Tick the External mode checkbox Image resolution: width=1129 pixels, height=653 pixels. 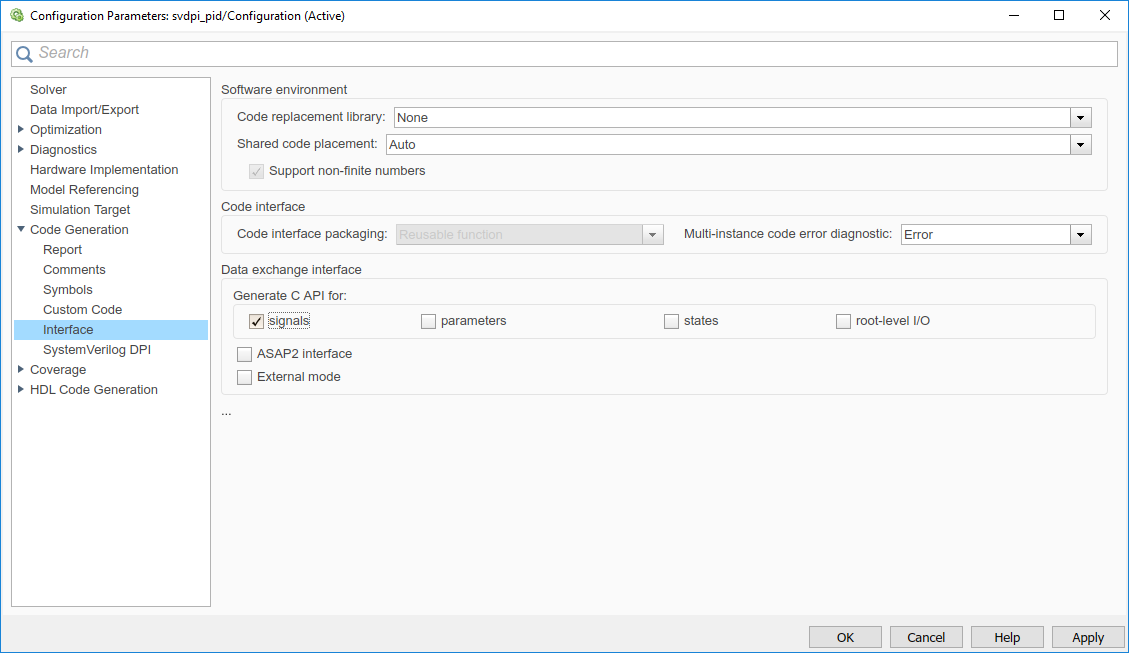click(x=245, y=378)
